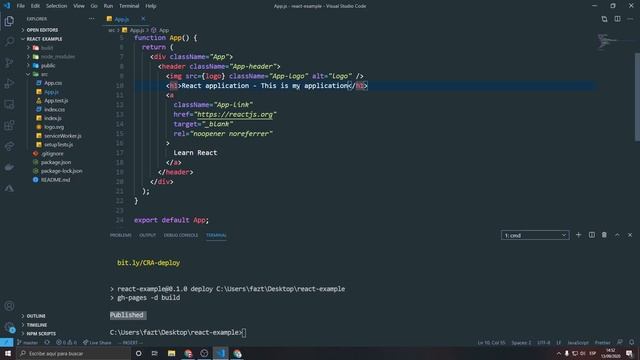
Task: Expand the Outline section
Action: 36,316
